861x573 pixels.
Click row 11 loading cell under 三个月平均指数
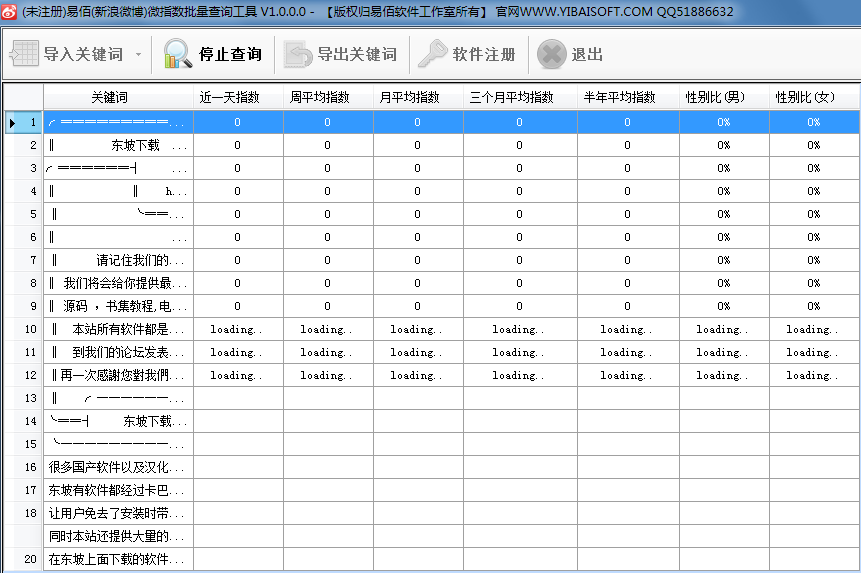[521, 352]
